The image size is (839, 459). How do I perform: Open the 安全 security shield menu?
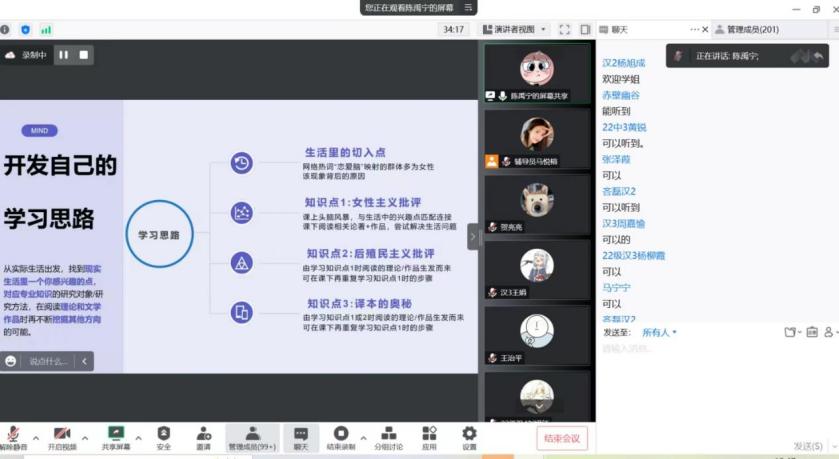coord(164,438)
